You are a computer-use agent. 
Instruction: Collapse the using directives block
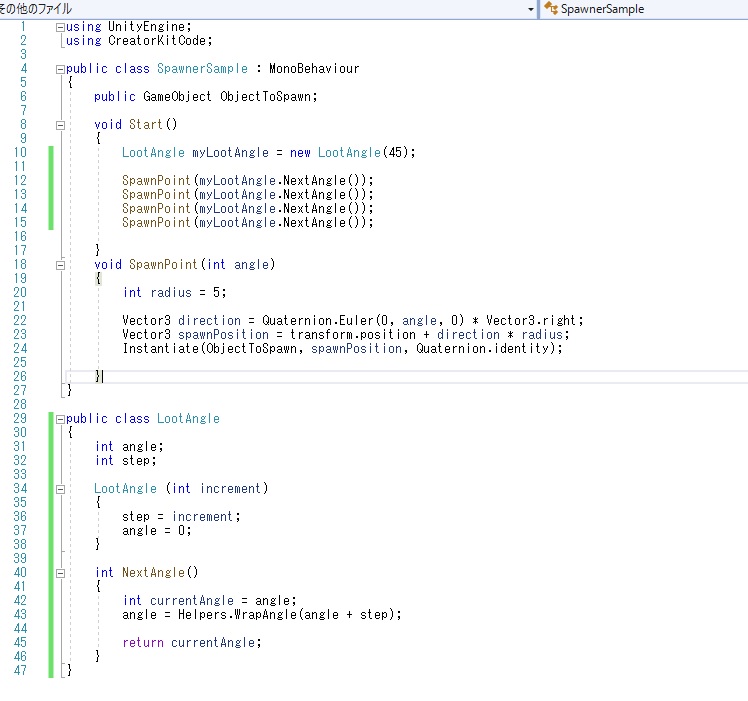click(x=60, y=27)
